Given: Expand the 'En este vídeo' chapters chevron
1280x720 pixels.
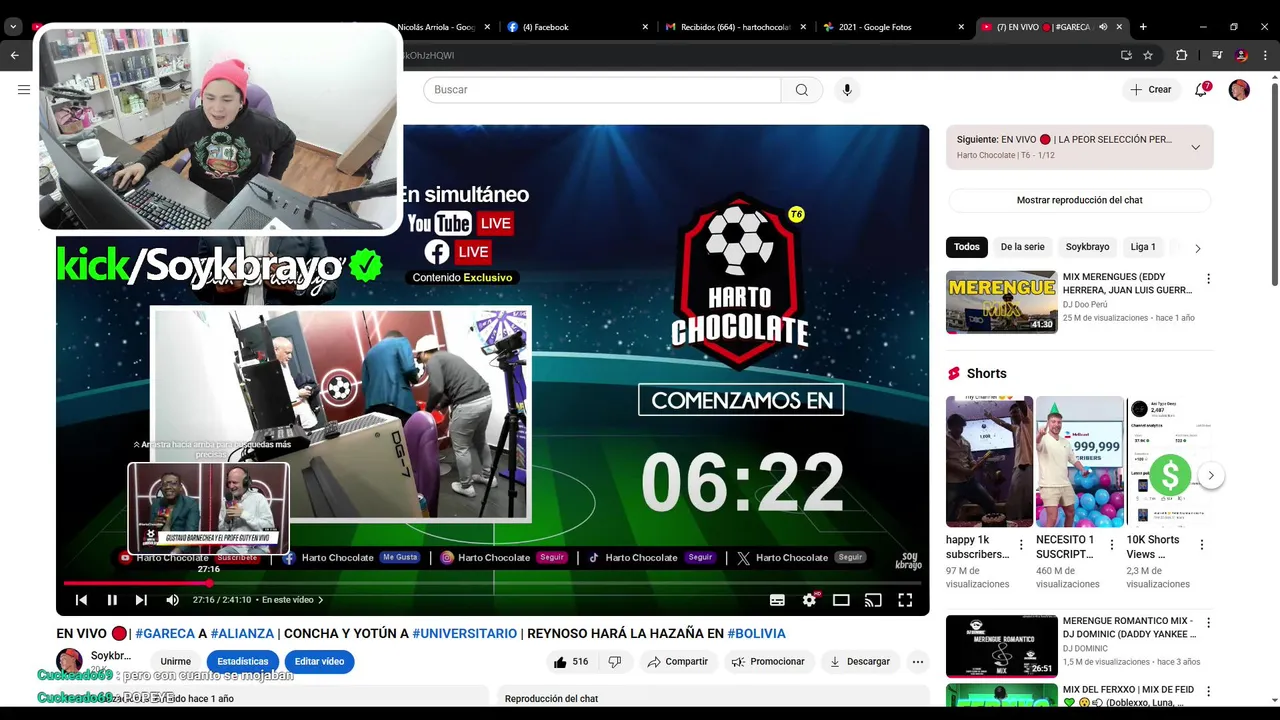Looking at the screenshot, I should (x=320, y=600).
